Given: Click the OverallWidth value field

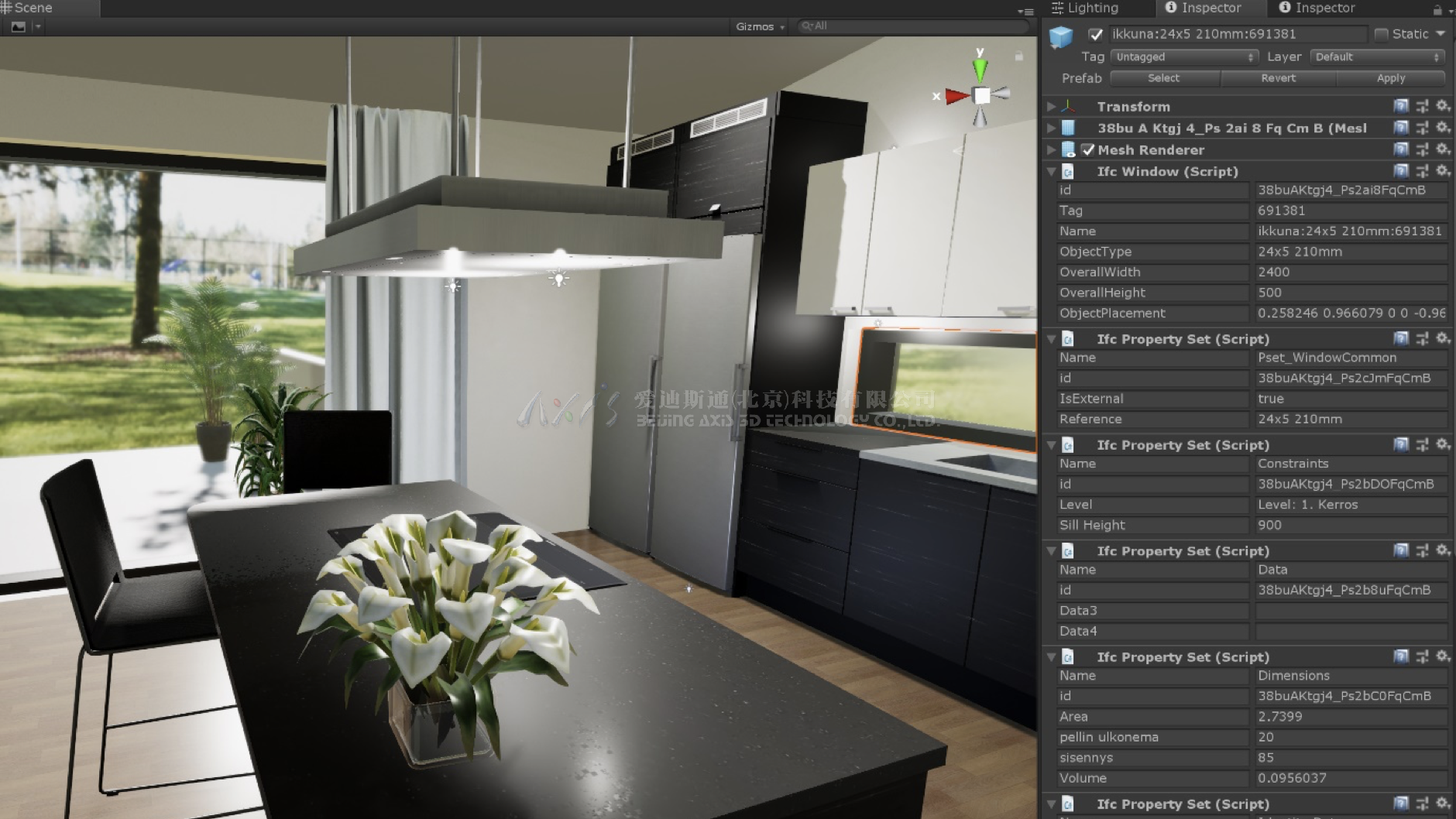Looking at the screenshot, I should [1350, 272].
